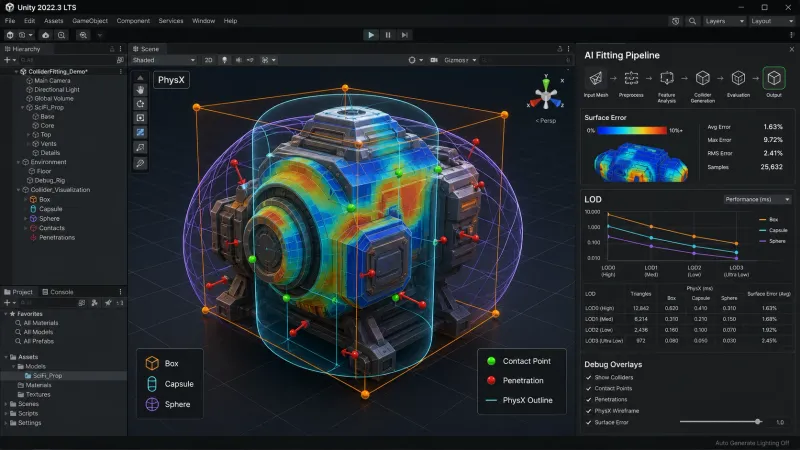Collapse the SciFi_Prop hierarchy node

point(22,108)
